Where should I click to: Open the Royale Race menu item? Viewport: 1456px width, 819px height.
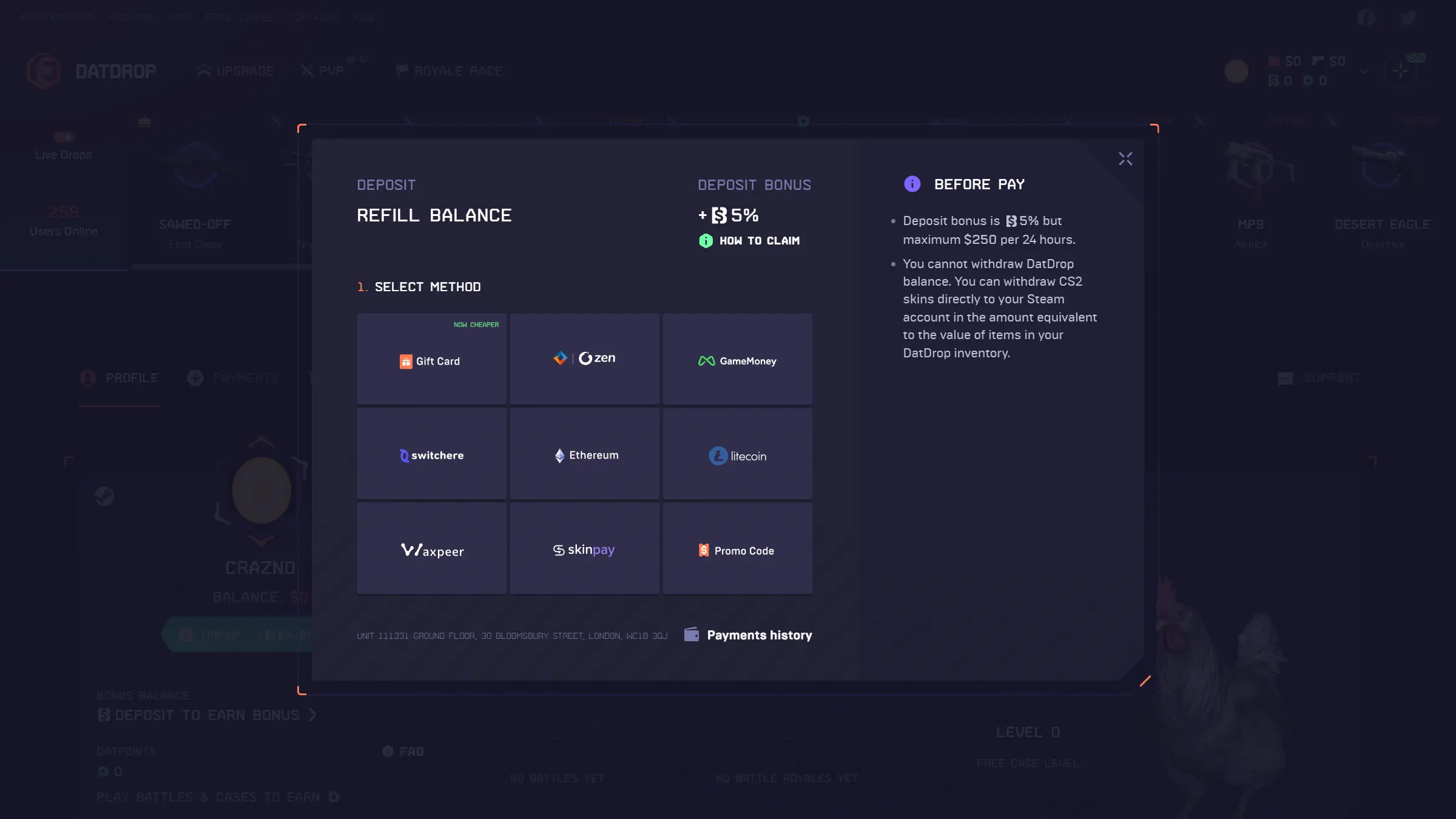click(x=449, y=71)
